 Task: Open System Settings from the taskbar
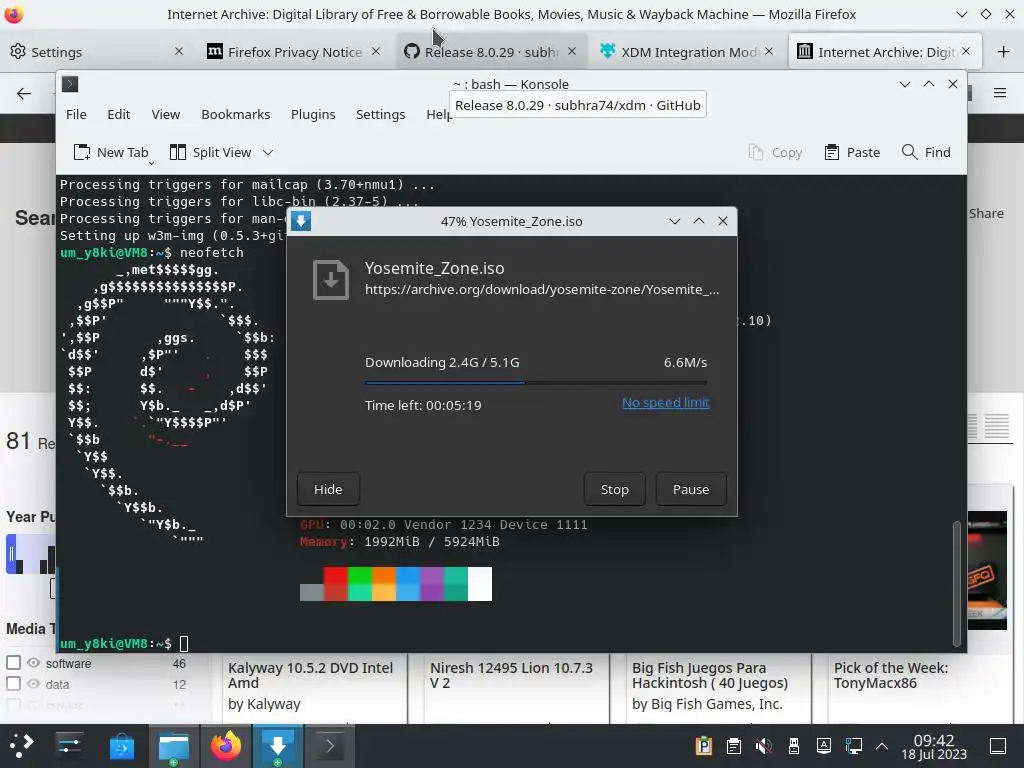pyautogui.click(x=69, y=746)
